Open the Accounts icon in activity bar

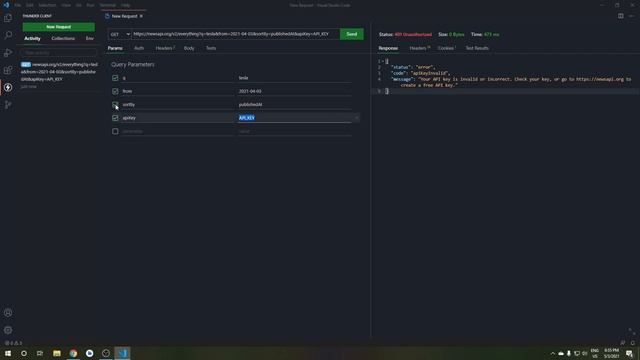click(x=8, y=313)
